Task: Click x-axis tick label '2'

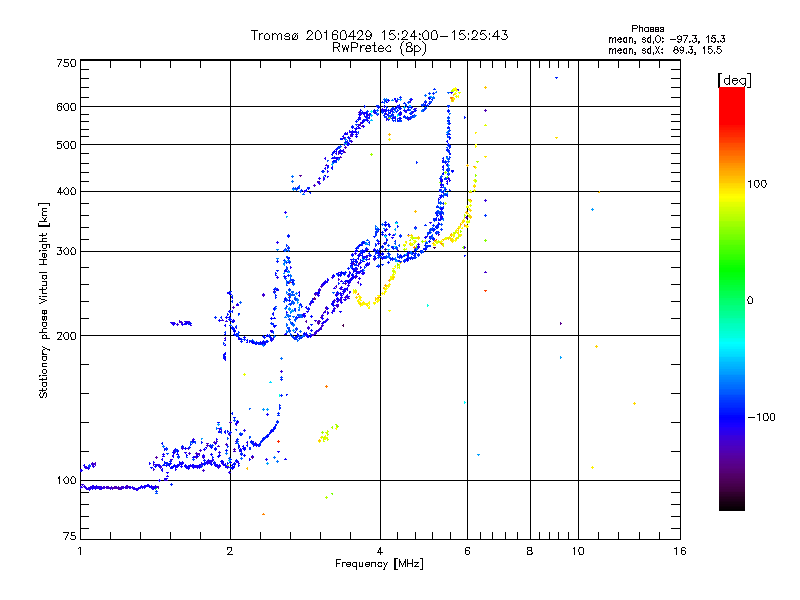Action: 230,551
